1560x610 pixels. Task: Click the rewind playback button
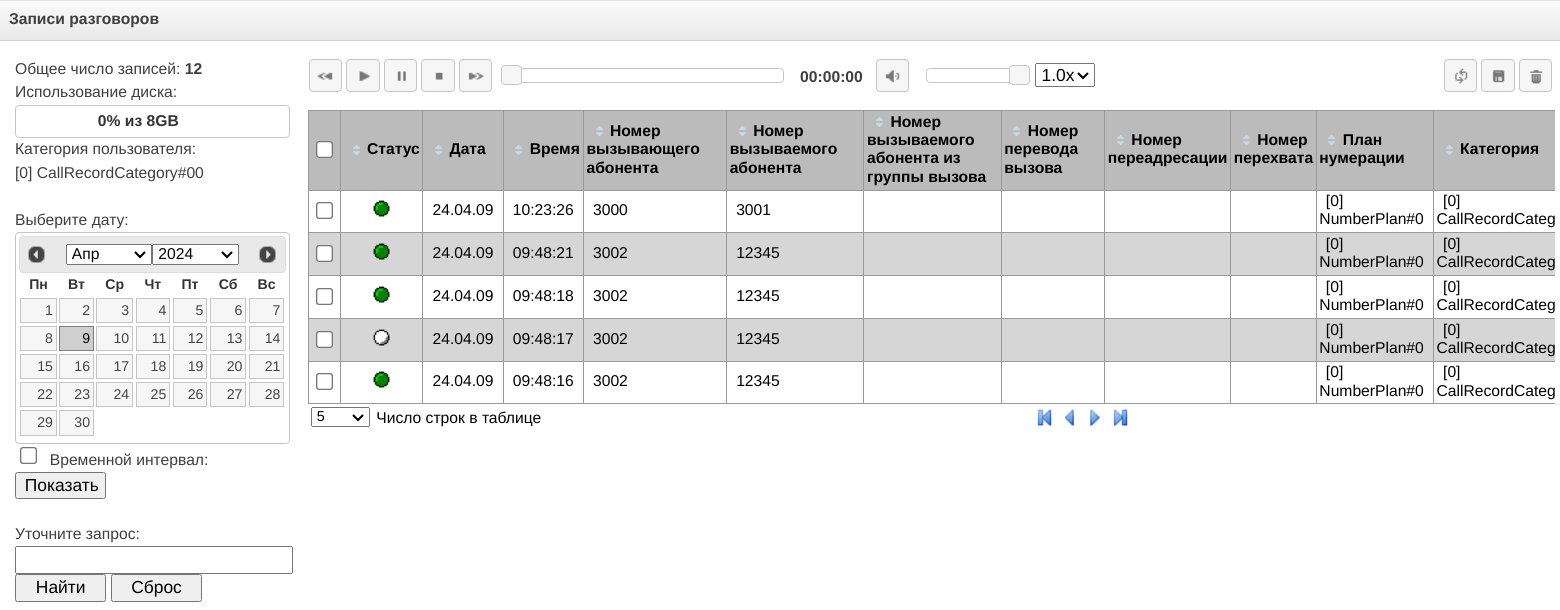325,76
